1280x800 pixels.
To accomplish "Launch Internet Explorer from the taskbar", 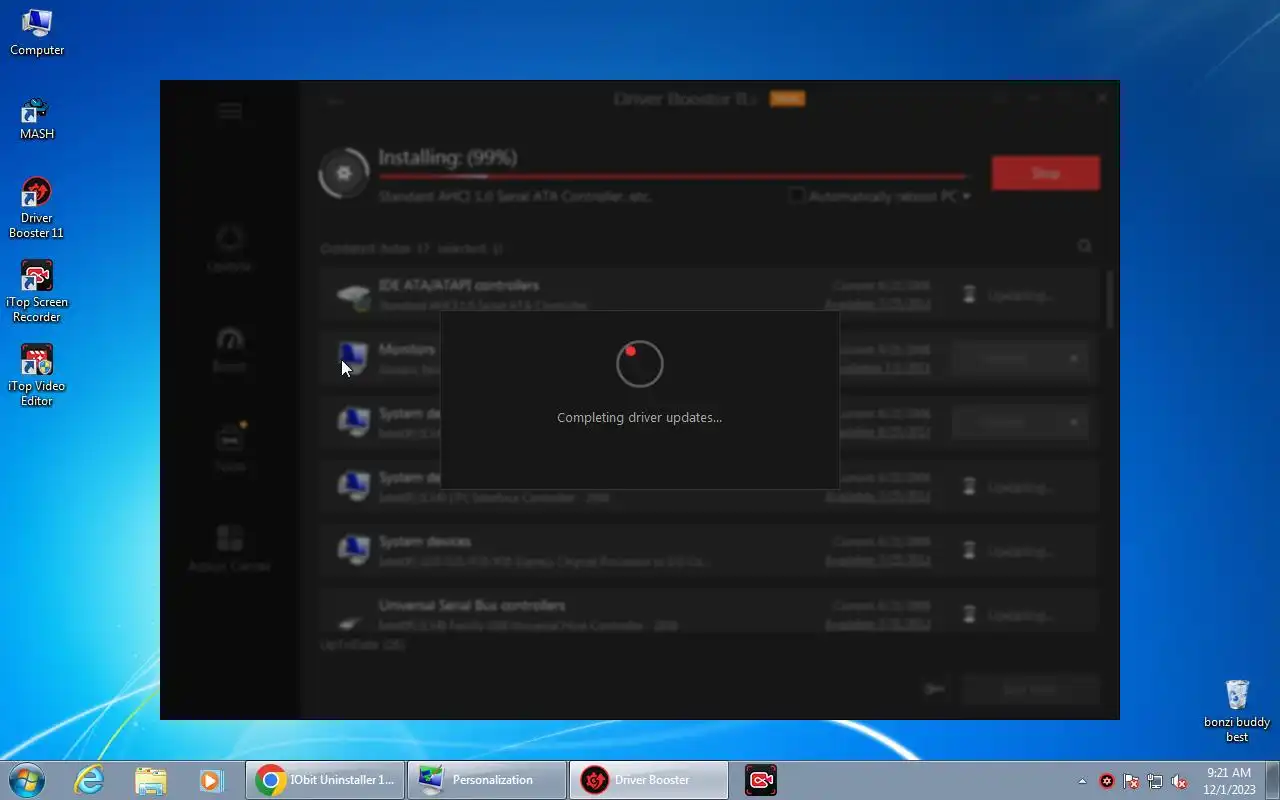I will [89, 780].
